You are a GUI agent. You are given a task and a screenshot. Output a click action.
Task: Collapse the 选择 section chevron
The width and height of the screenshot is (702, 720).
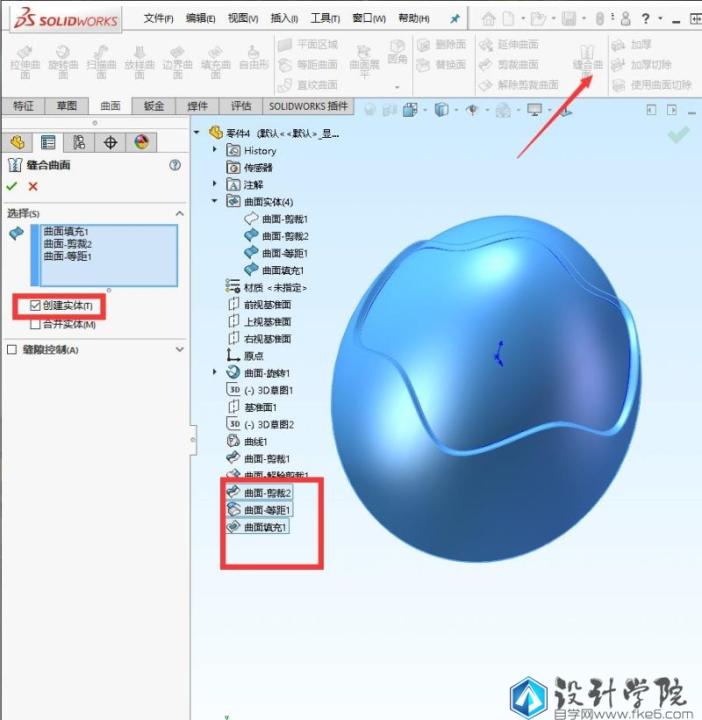point(180,213)
